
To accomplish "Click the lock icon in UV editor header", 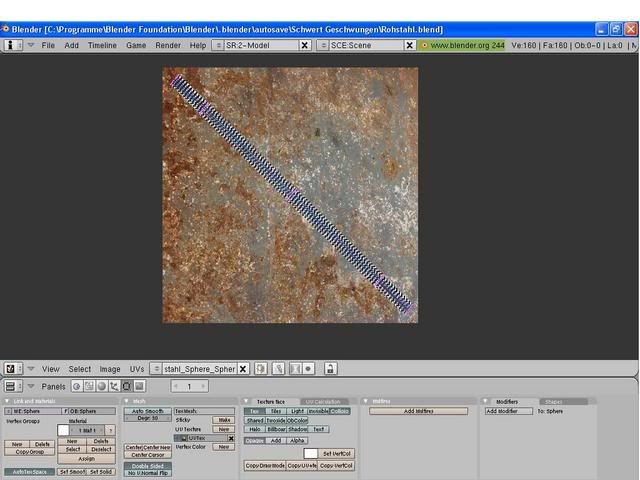I will (x=330, y=369).
